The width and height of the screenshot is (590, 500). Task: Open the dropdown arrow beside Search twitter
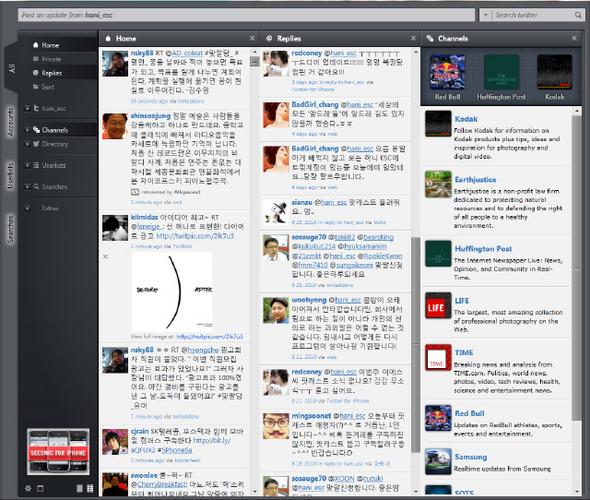(485, 15)
